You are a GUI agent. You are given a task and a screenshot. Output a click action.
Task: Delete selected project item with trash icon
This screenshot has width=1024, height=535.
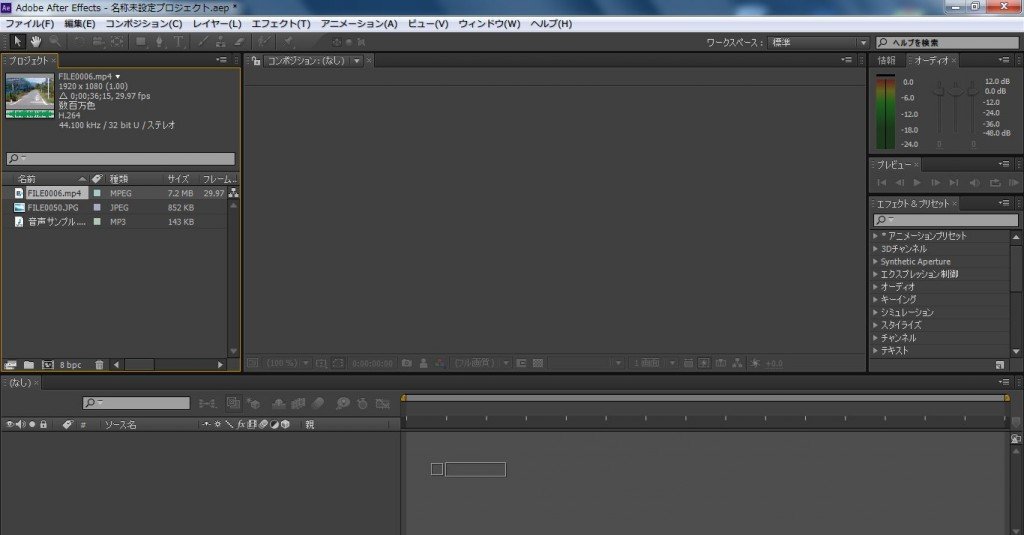click(x=99, y=365)
